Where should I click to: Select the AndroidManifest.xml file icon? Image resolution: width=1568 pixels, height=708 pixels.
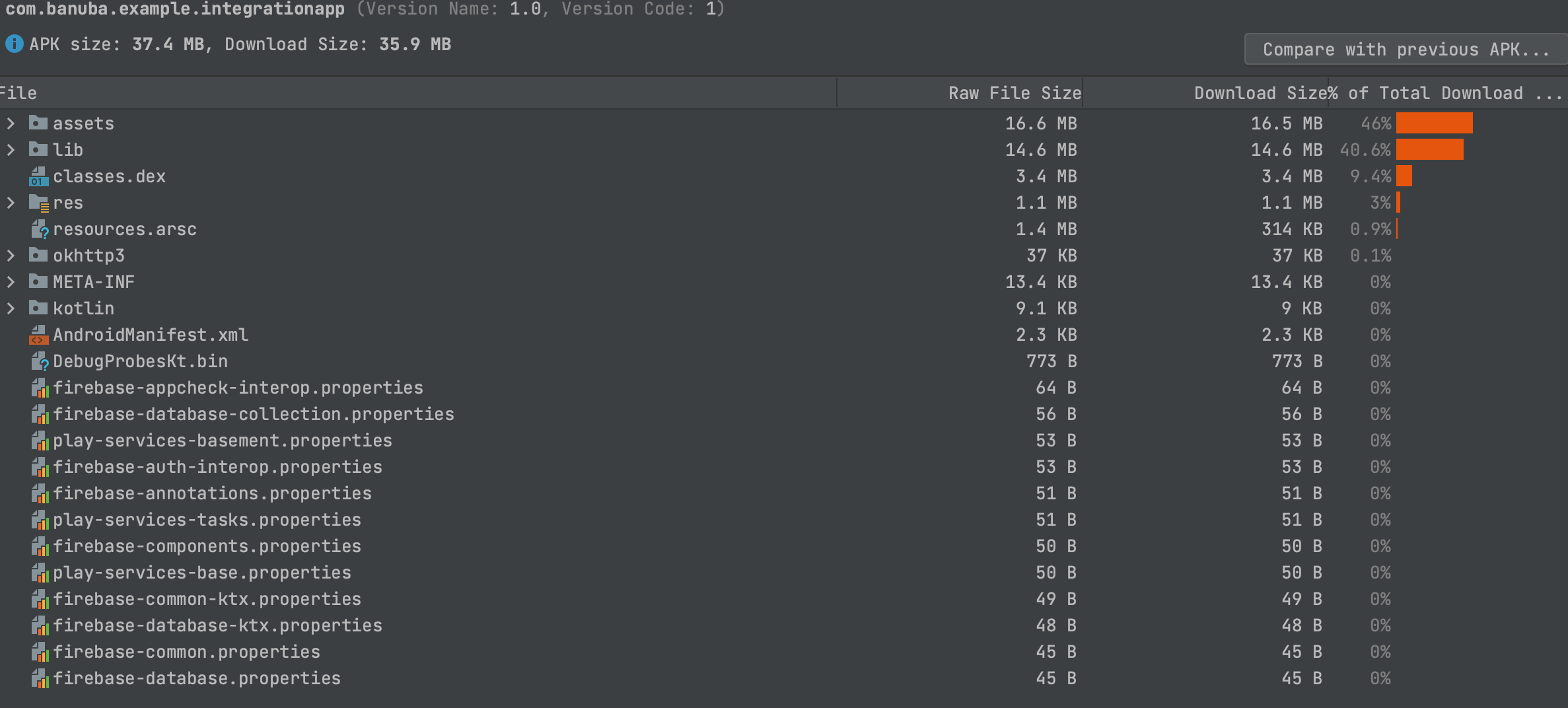click(39, 335)
